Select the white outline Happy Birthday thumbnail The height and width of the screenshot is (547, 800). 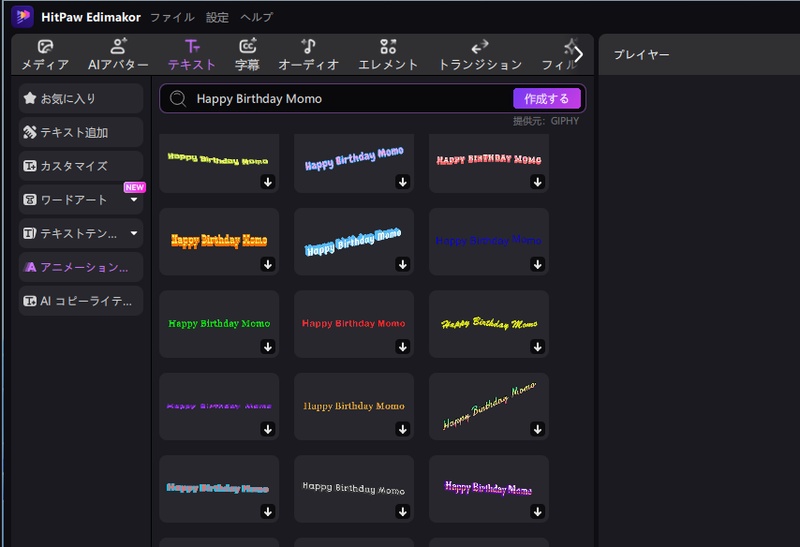pos(354,488)
